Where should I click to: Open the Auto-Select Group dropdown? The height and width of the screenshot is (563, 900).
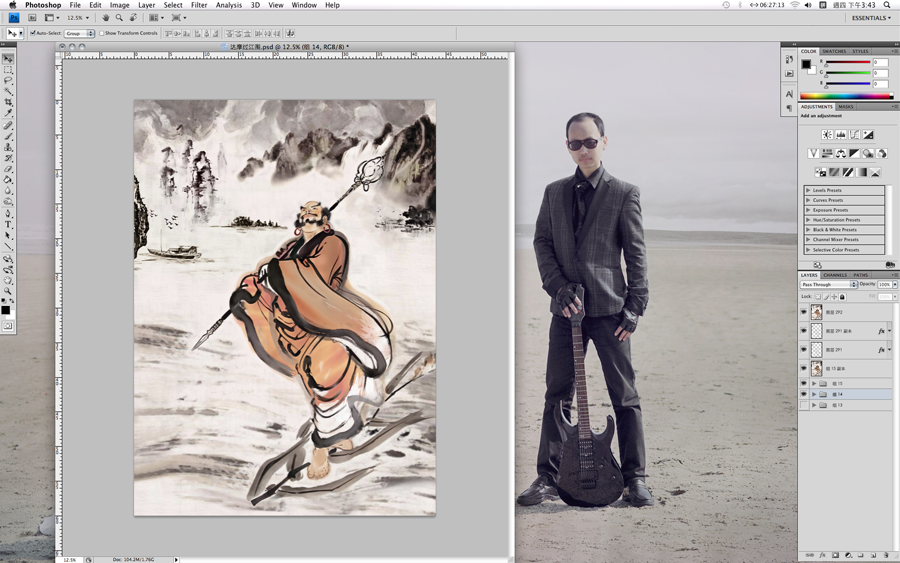[x=79, y=33]
